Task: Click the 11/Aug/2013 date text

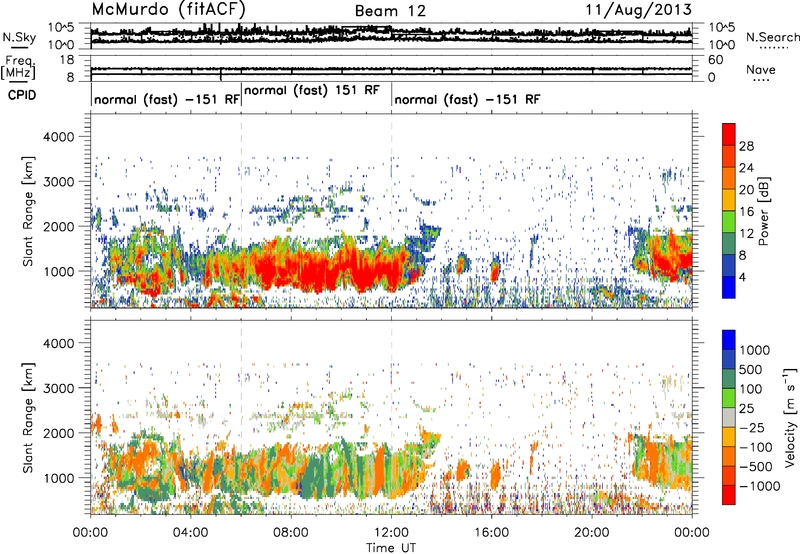Action: [x=639, y=9]
